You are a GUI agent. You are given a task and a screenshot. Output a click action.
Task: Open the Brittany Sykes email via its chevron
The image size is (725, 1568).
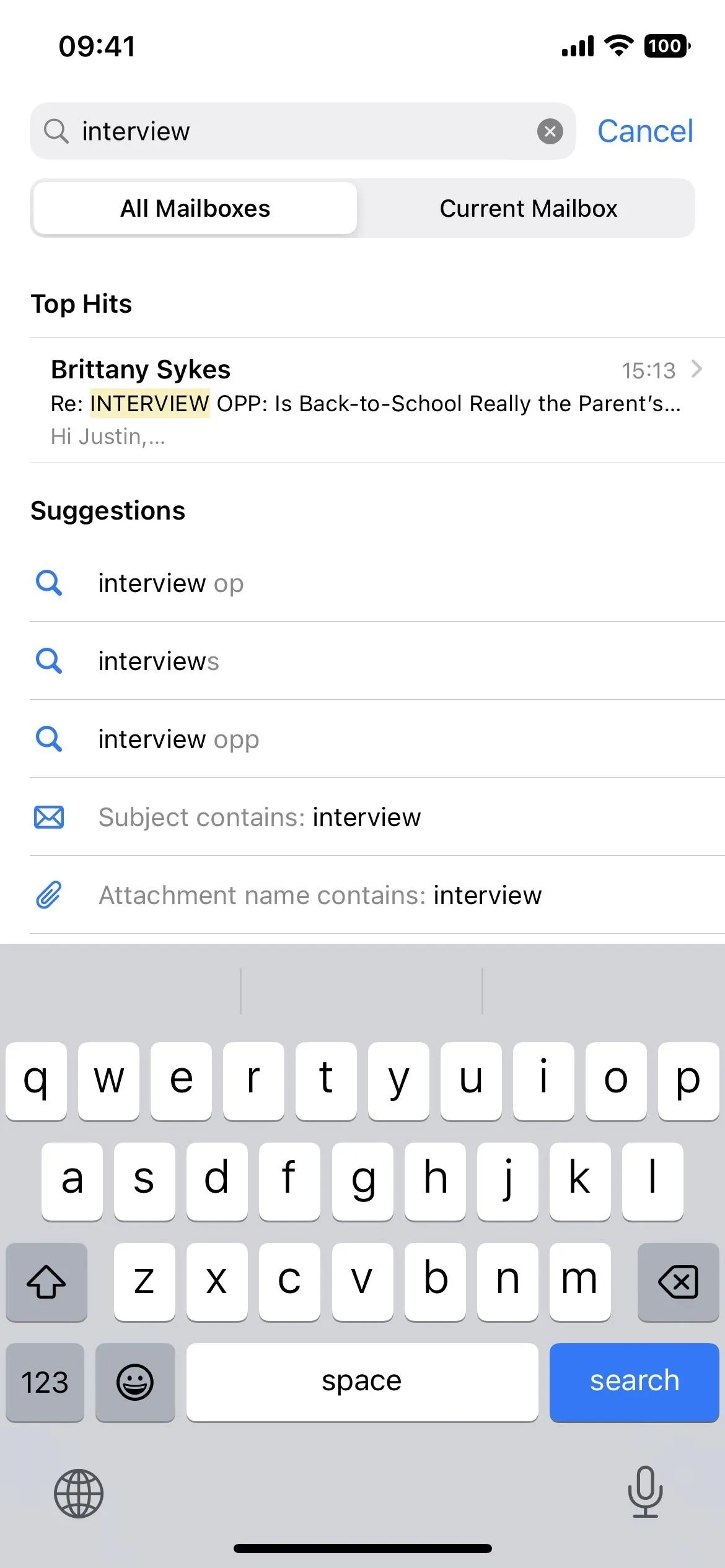click(x=697, y=369)
